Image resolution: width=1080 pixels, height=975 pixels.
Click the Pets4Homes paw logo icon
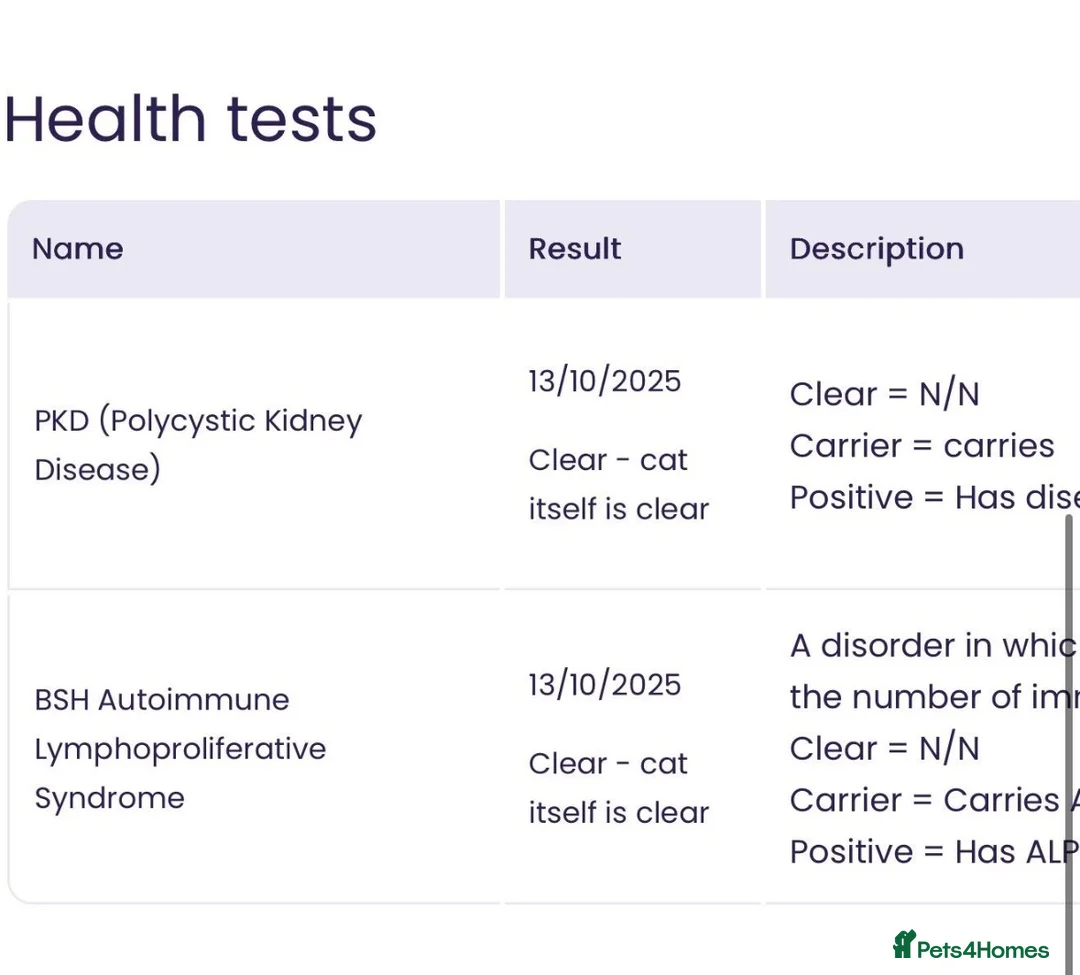pos(904,945)
